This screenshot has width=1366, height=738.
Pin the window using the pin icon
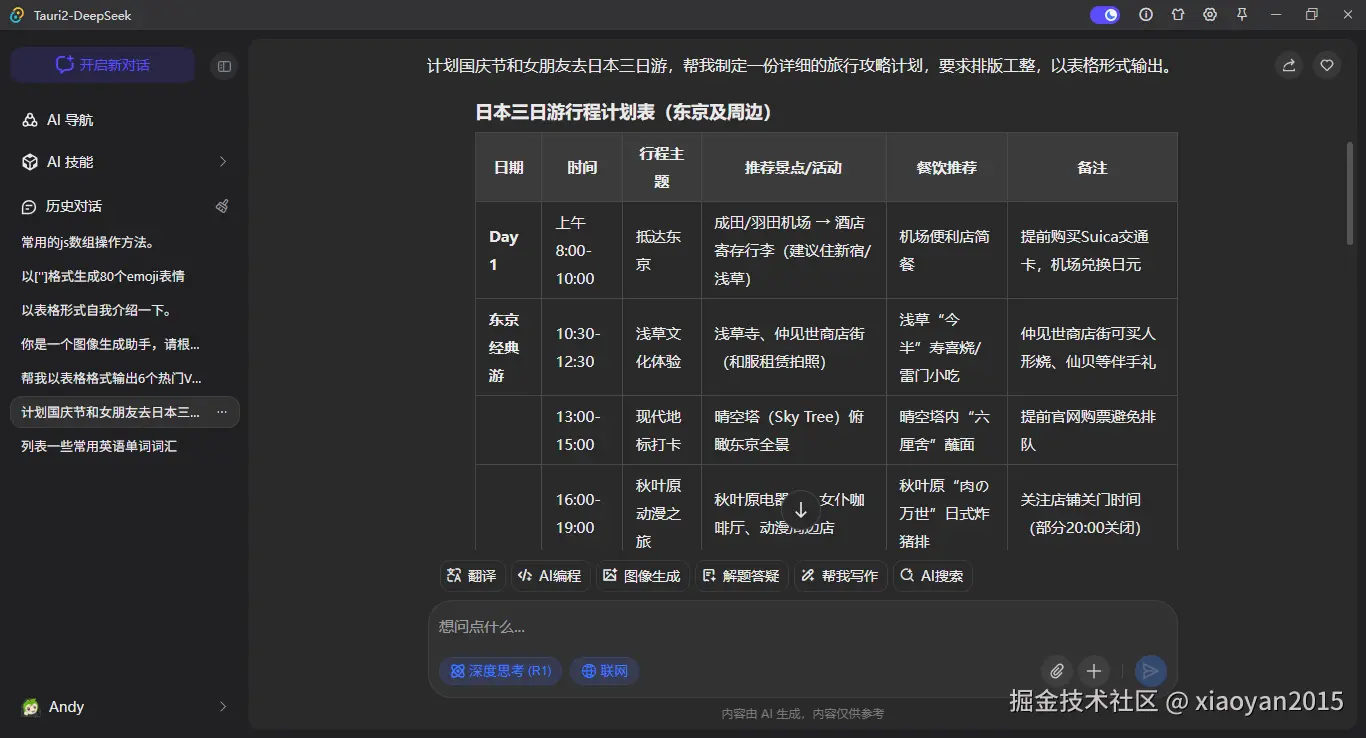pyautogui.click(x=1241, y=14)
